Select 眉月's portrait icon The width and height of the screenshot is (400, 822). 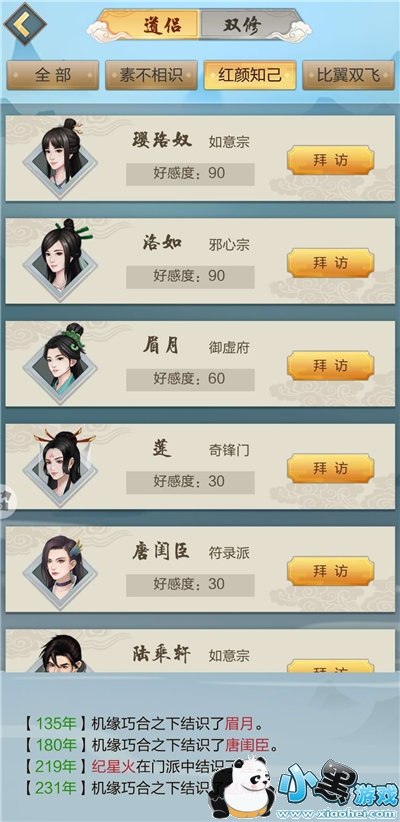click(x=60, y=363)
